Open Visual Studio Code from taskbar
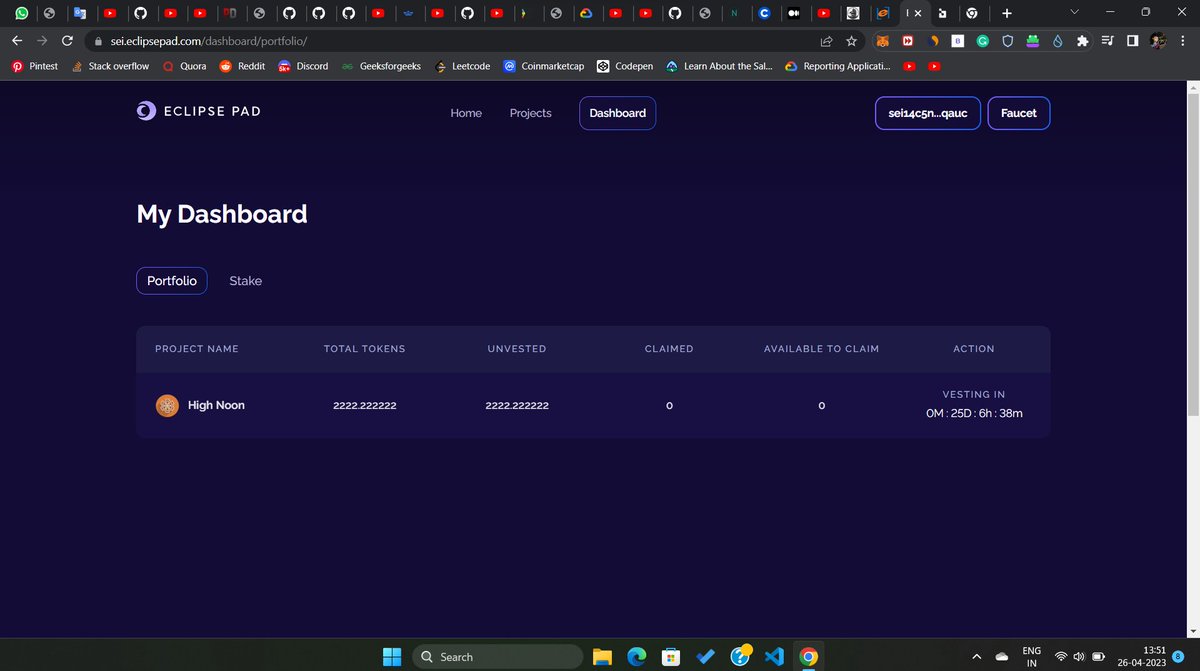This screenshot has width=1200, height=671. [x=774, y=656]
